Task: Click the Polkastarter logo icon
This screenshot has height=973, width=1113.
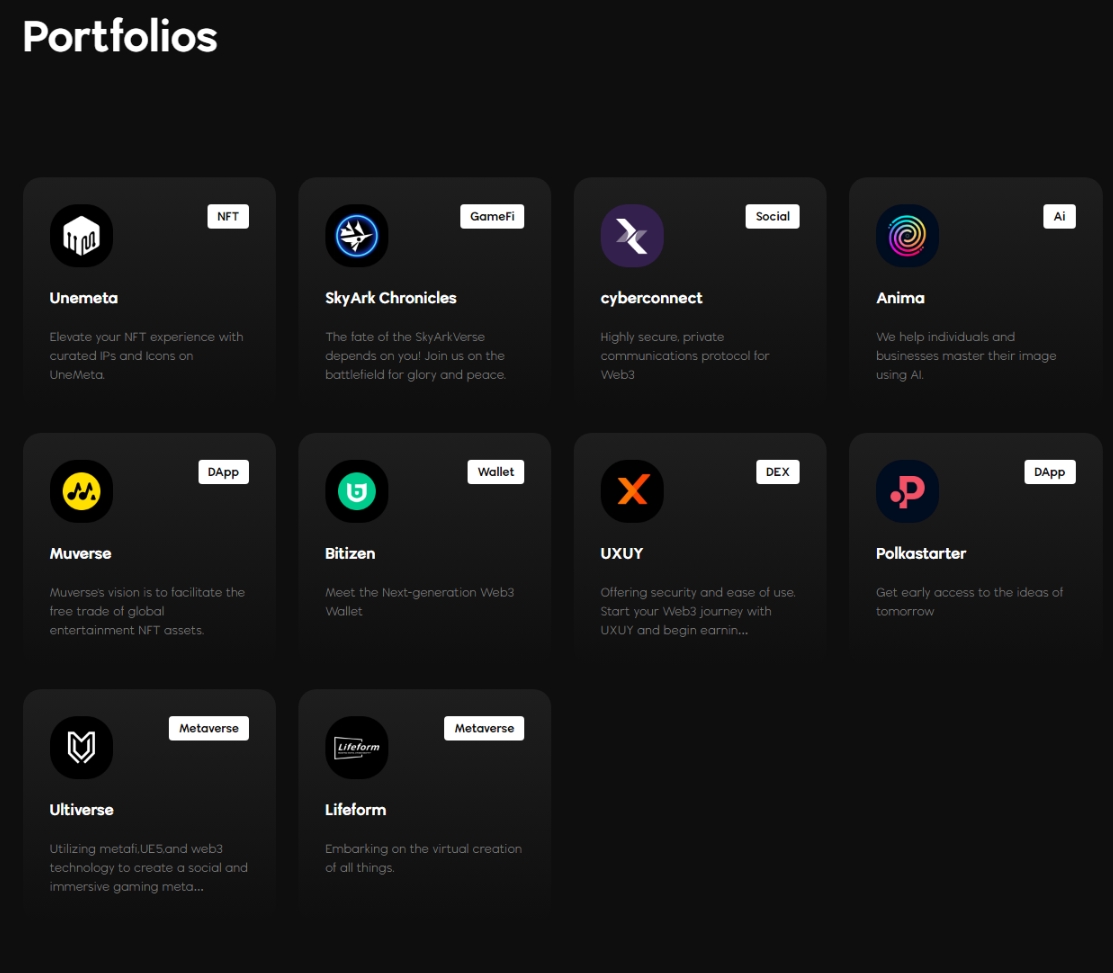Action: point(907,491)
